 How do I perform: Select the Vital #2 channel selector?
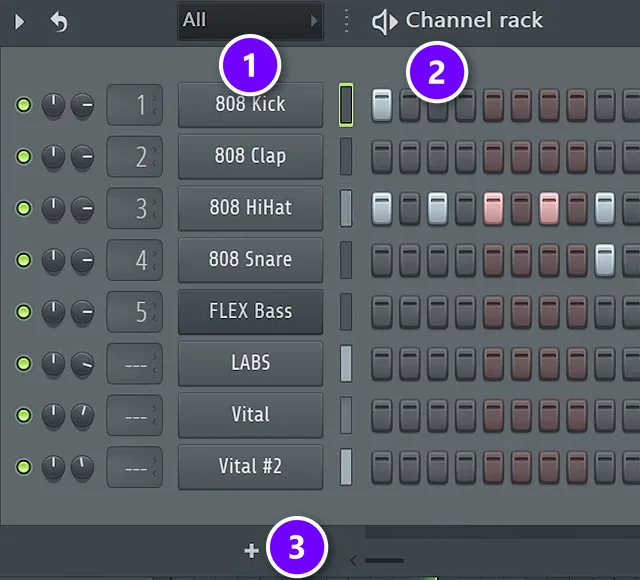(346, 467)
